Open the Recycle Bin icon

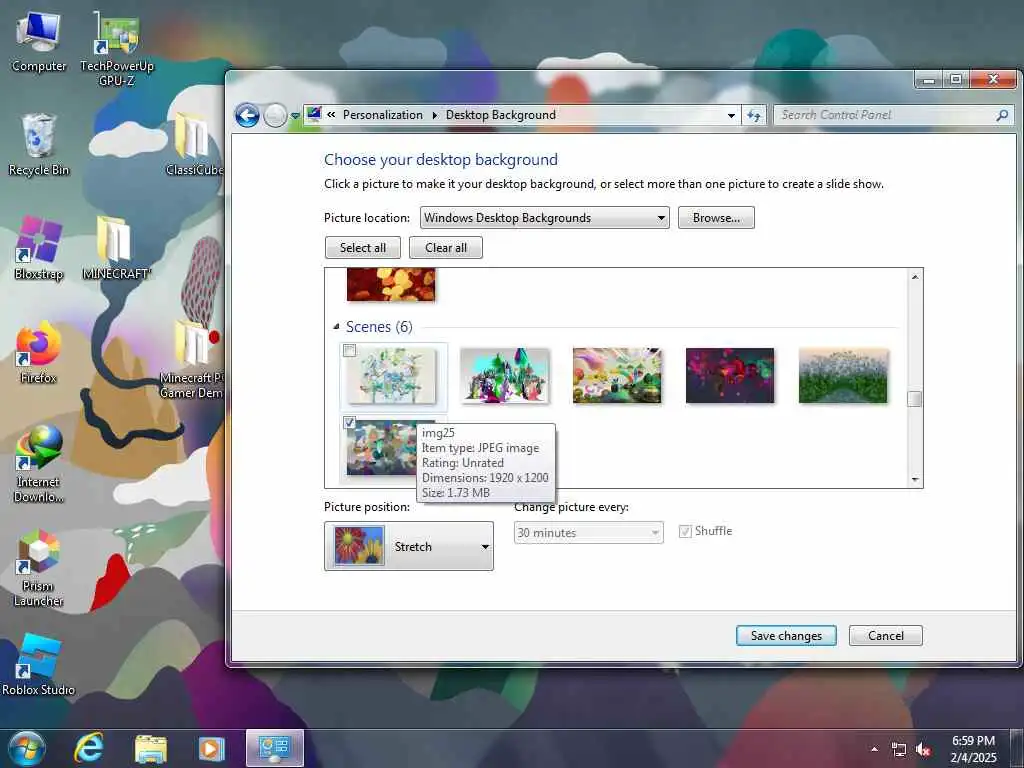39,145
